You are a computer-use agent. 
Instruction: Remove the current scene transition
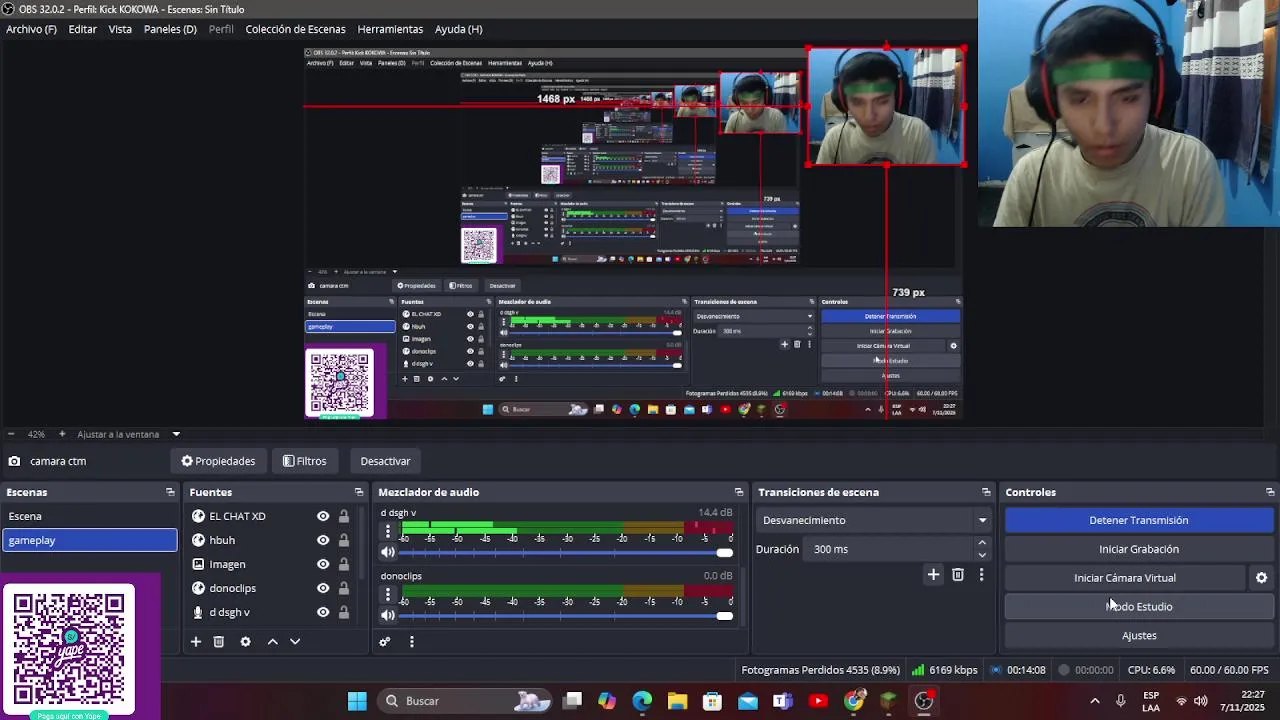958,574
